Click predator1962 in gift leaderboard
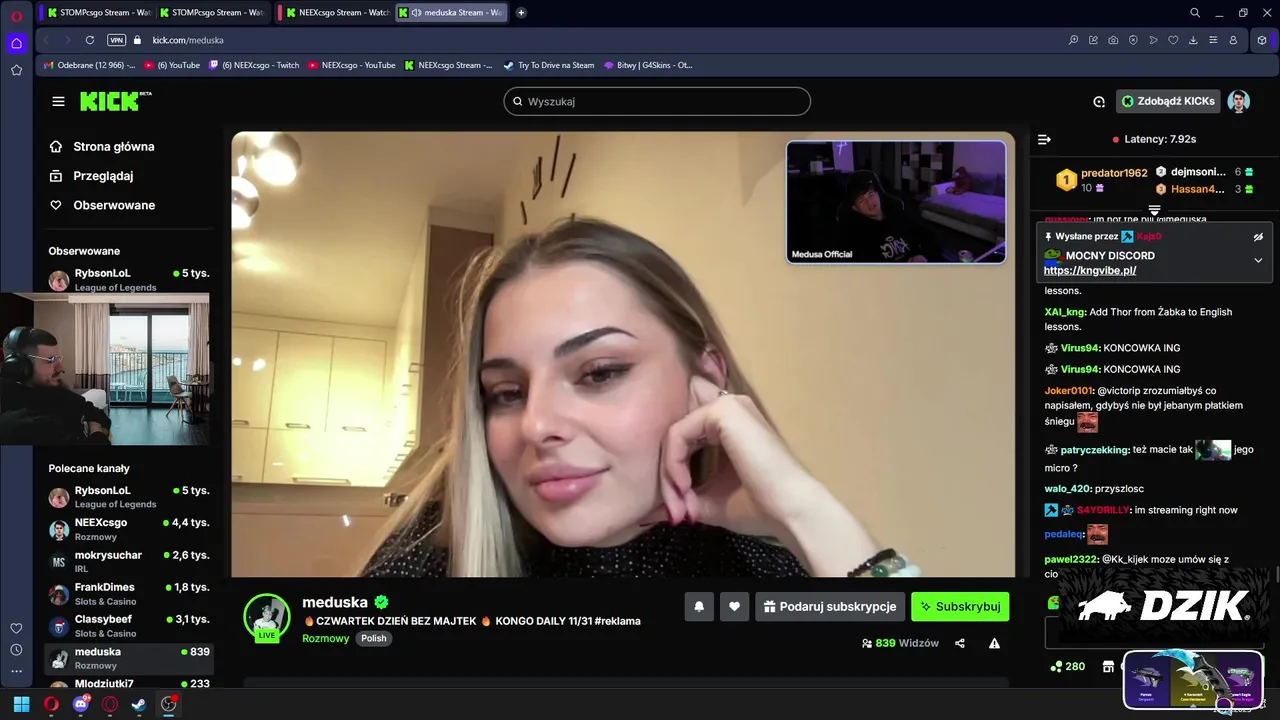Screen dimensions: 1280x720 [x=1114, y=172]
